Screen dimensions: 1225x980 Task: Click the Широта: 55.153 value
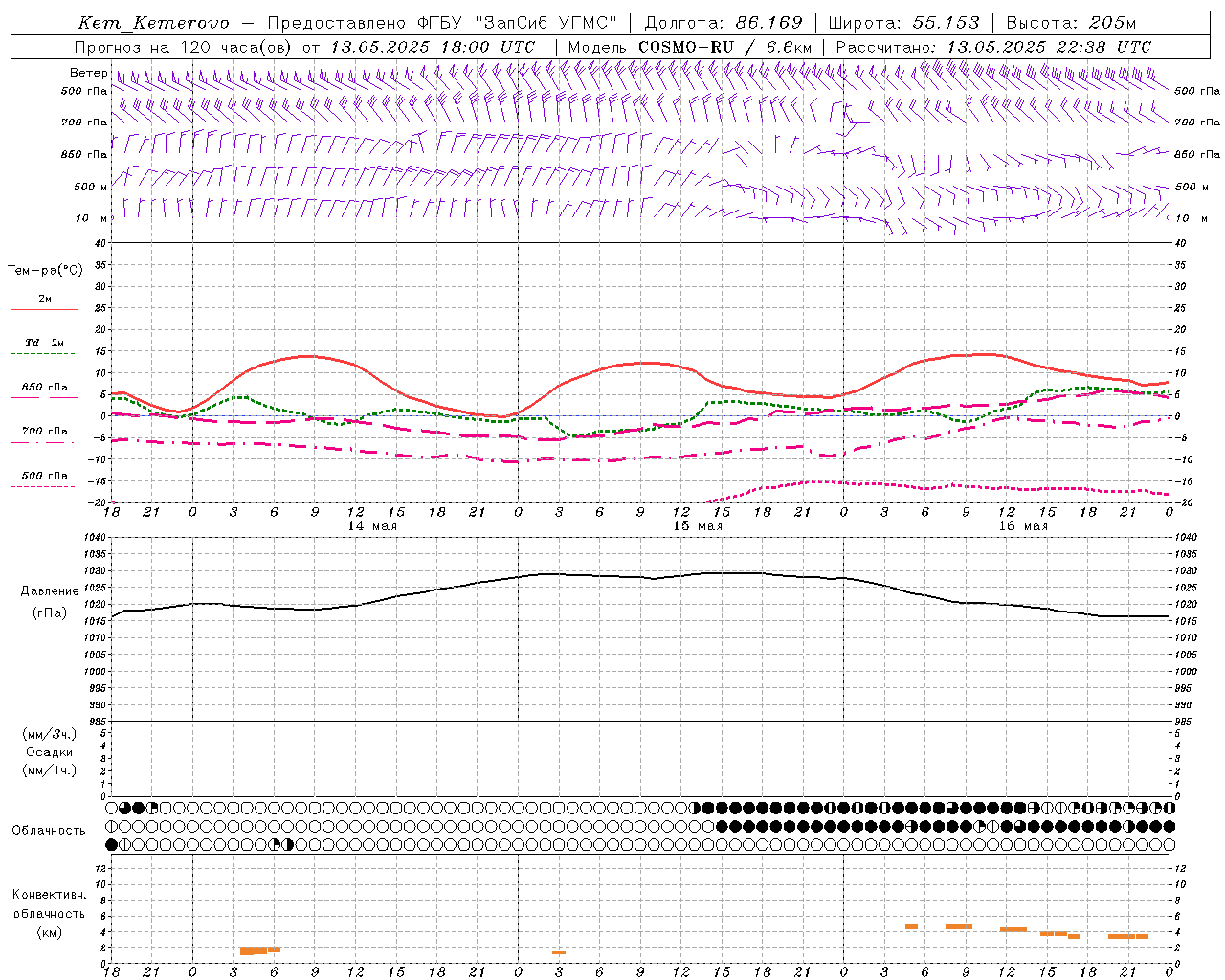pyautogui.click(x=903, y=23)
